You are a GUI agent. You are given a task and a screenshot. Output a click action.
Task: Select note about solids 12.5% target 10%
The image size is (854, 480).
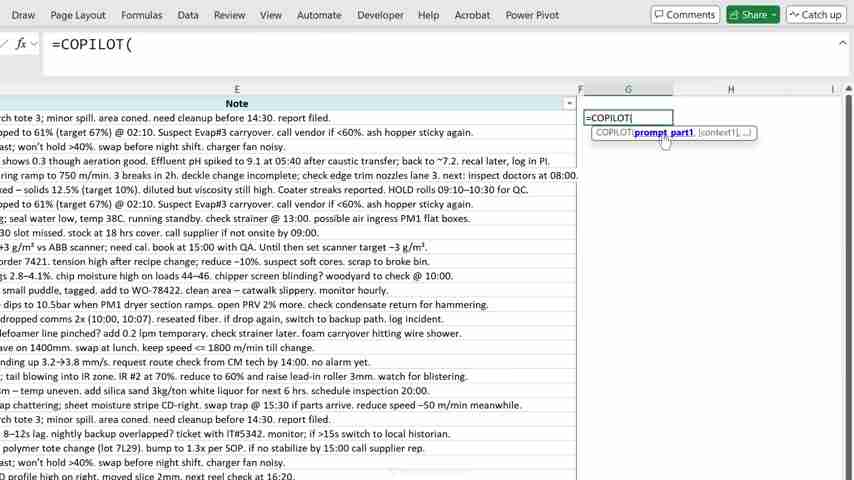point(288,190)
